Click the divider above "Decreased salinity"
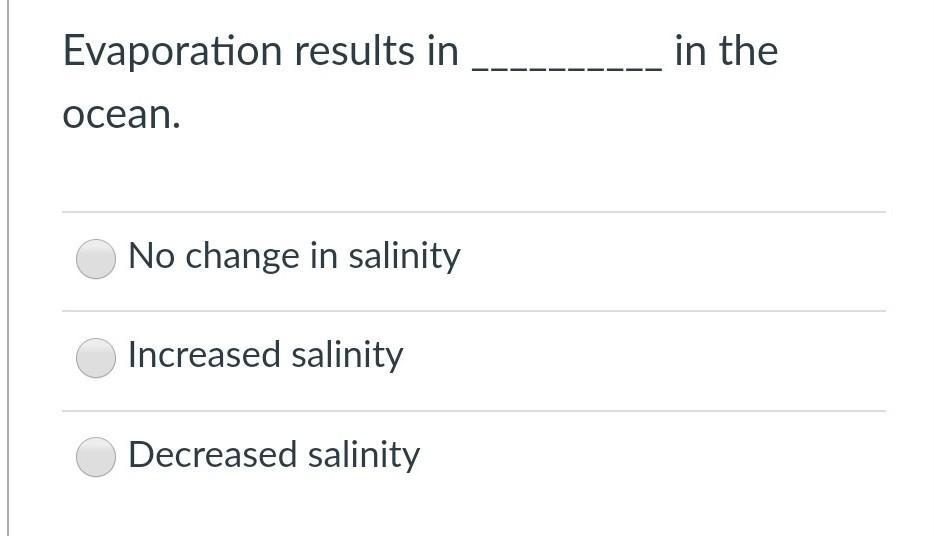 (x=473, y=411)
